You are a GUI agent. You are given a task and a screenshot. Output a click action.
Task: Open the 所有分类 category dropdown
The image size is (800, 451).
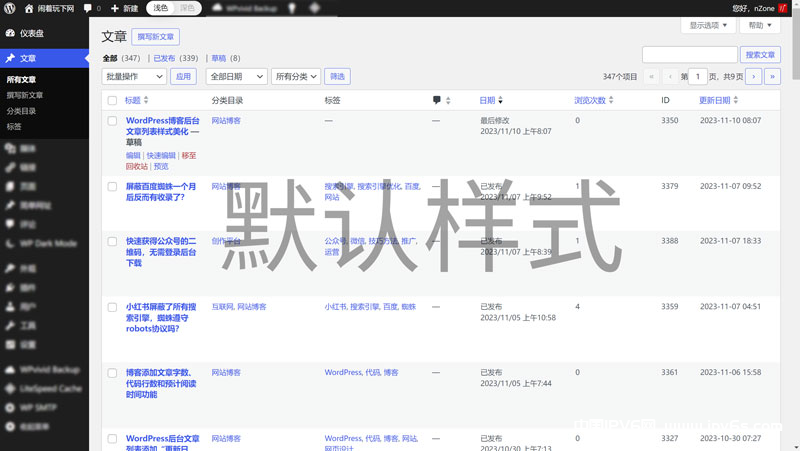pos(296,77)
